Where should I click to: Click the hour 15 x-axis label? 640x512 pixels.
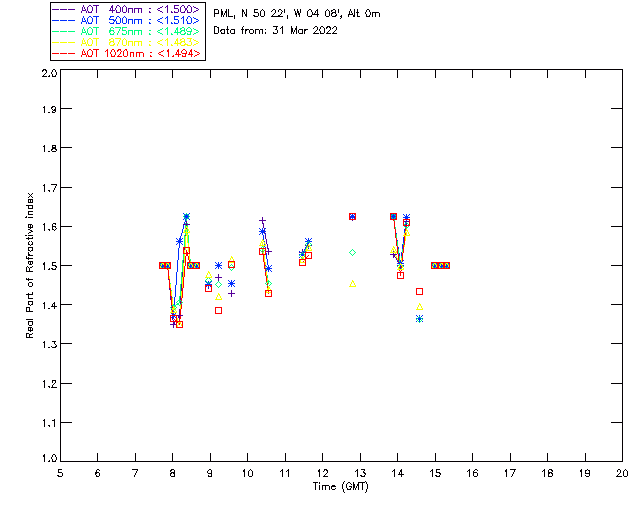pos(435,473)
